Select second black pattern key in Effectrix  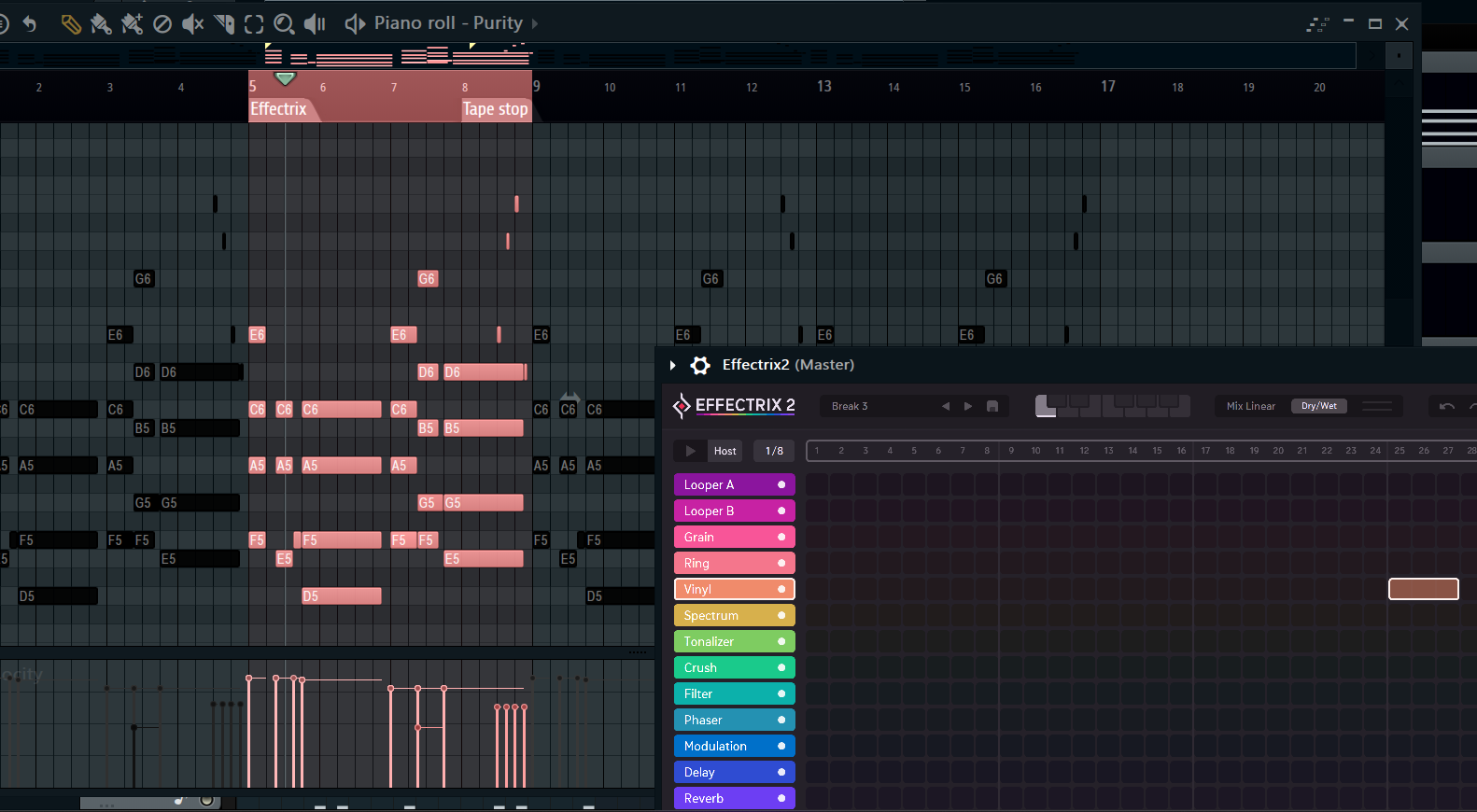click(1080, 401)
